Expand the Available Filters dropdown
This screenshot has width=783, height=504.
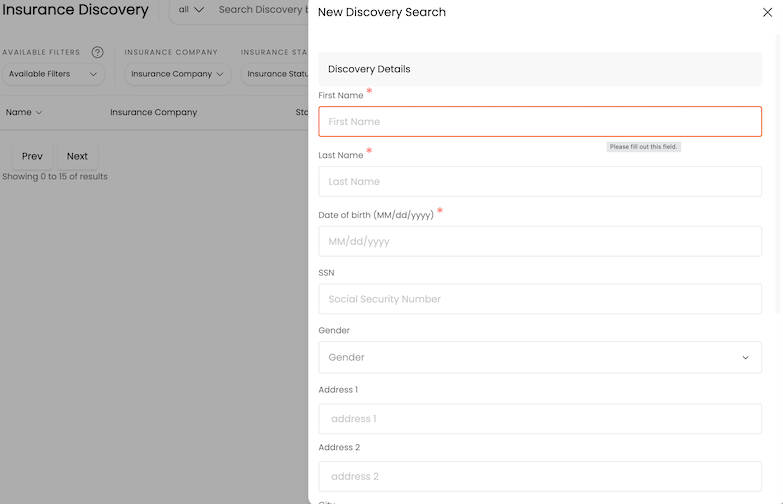[x=54, y=74]
